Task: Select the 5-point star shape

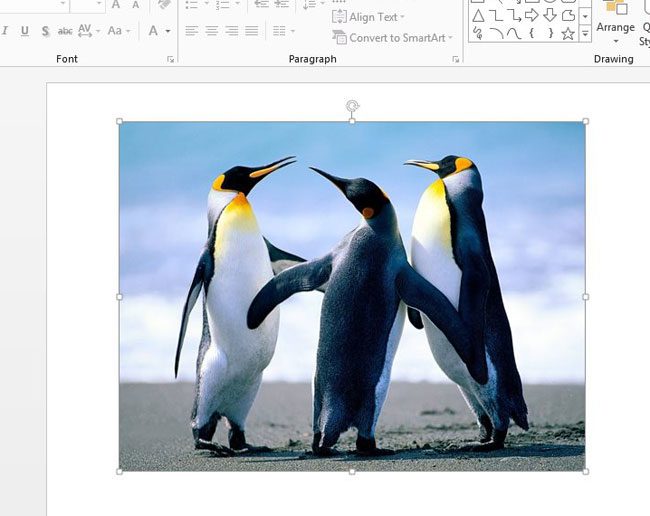Action: click(x=568, y=33)
